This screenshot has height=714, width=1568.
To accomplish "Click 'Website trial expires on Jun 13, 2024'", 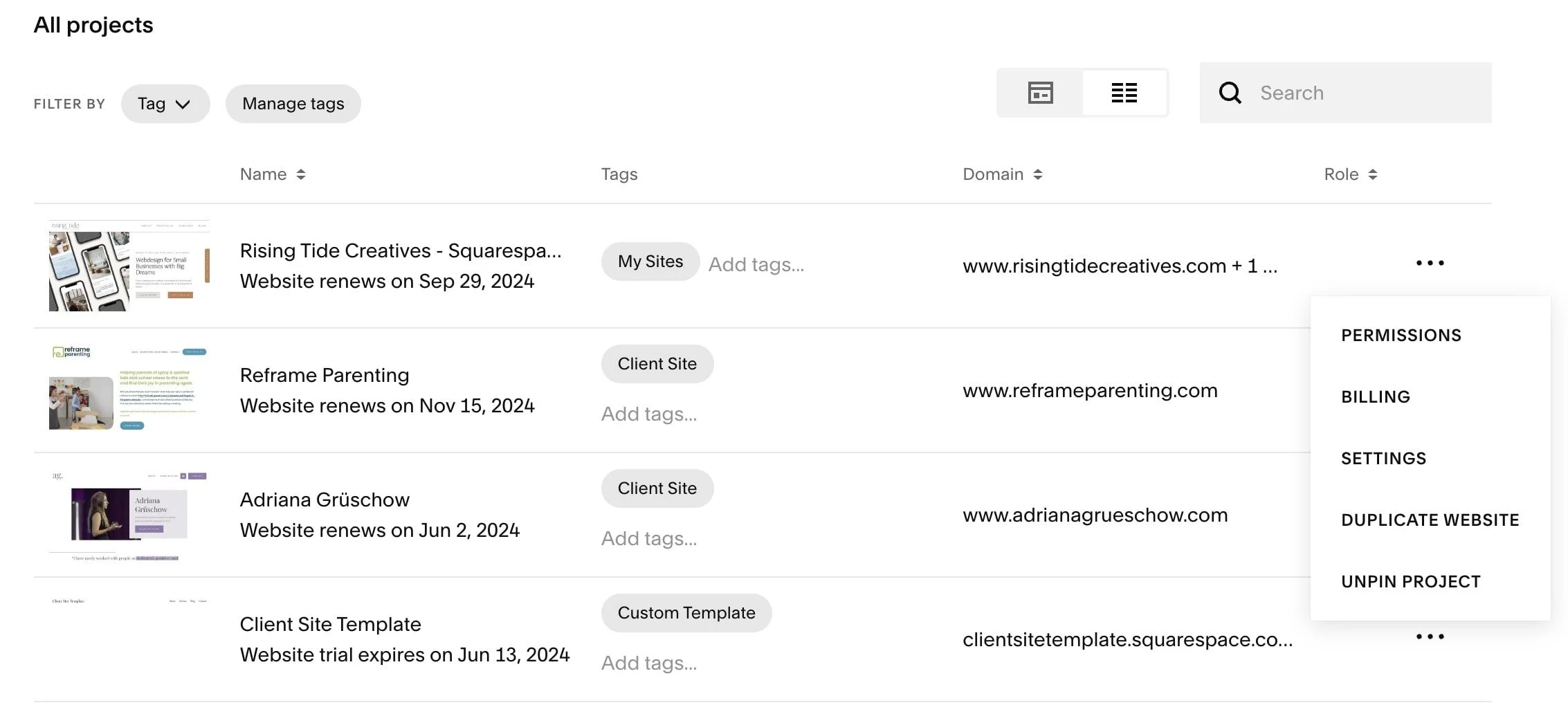I will [405, 654].
